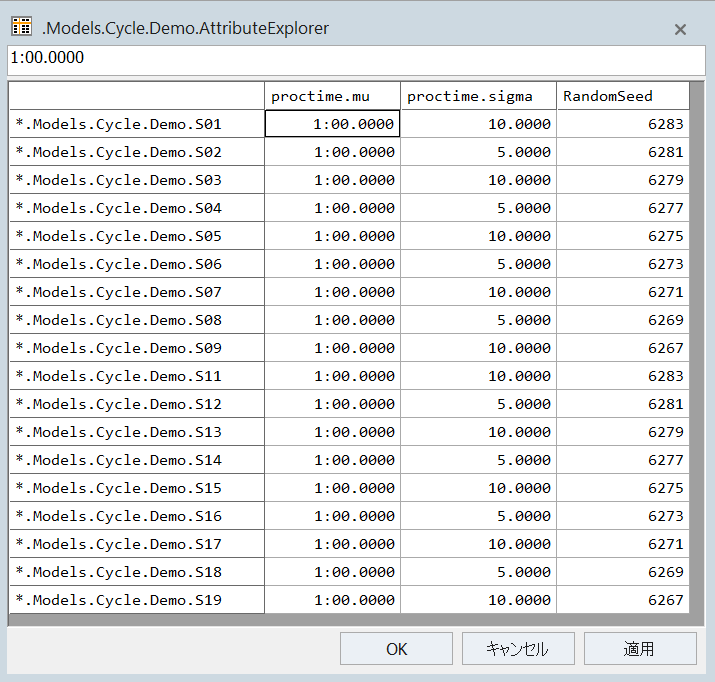Click proctime.sigma cell 10.0000 in S07 row

(478, 292)
